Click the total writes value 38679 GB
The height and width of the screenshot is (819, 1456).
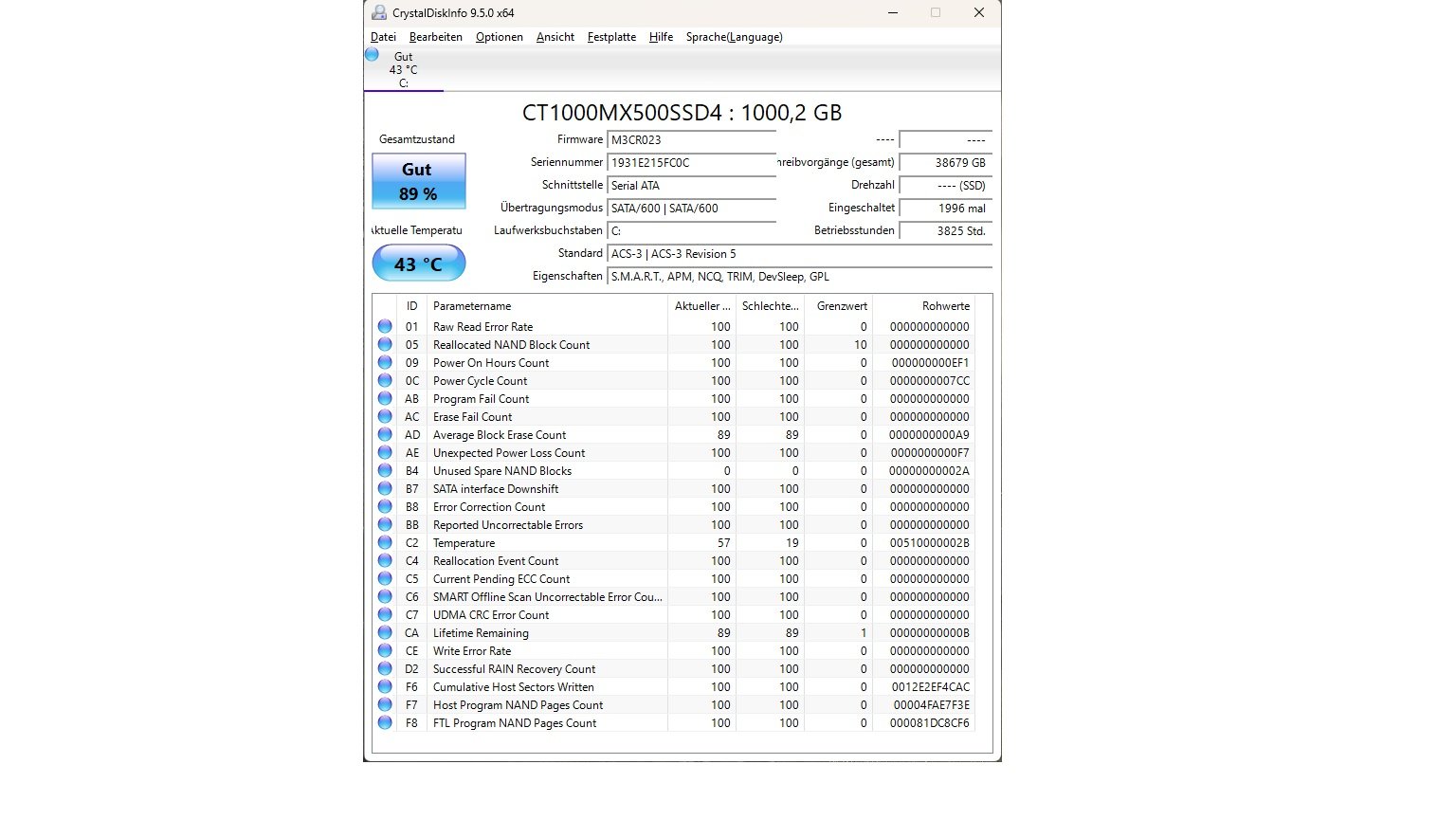[x=945, y=163]
